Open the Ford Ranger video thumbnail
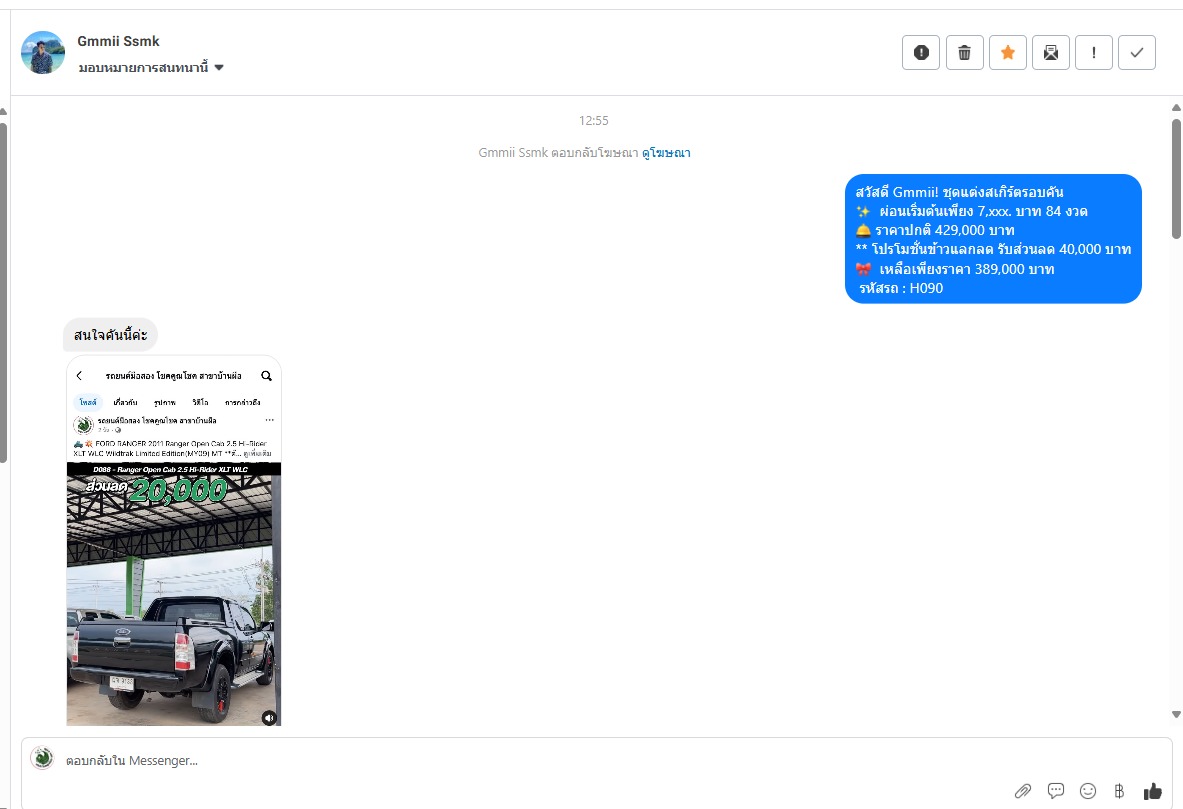Screen dimensions: 1183x809 point(174,540)
